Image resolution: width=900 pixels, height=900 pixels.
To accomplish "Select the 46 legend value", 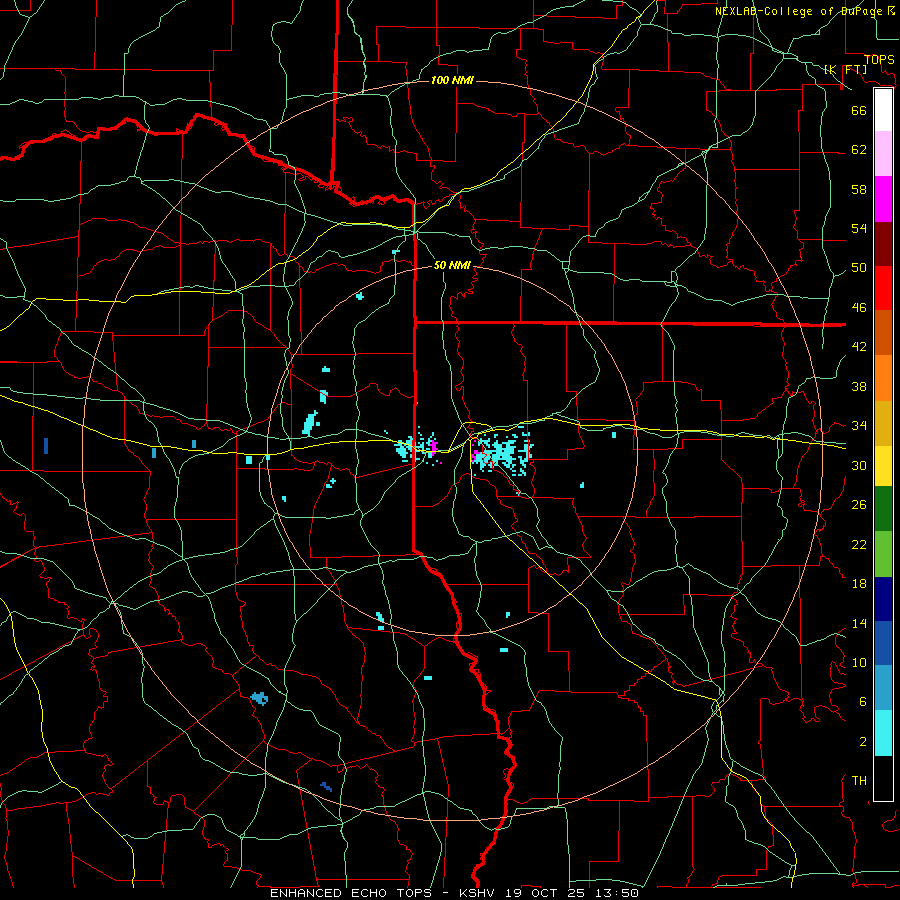I will [x=859, y=308].
